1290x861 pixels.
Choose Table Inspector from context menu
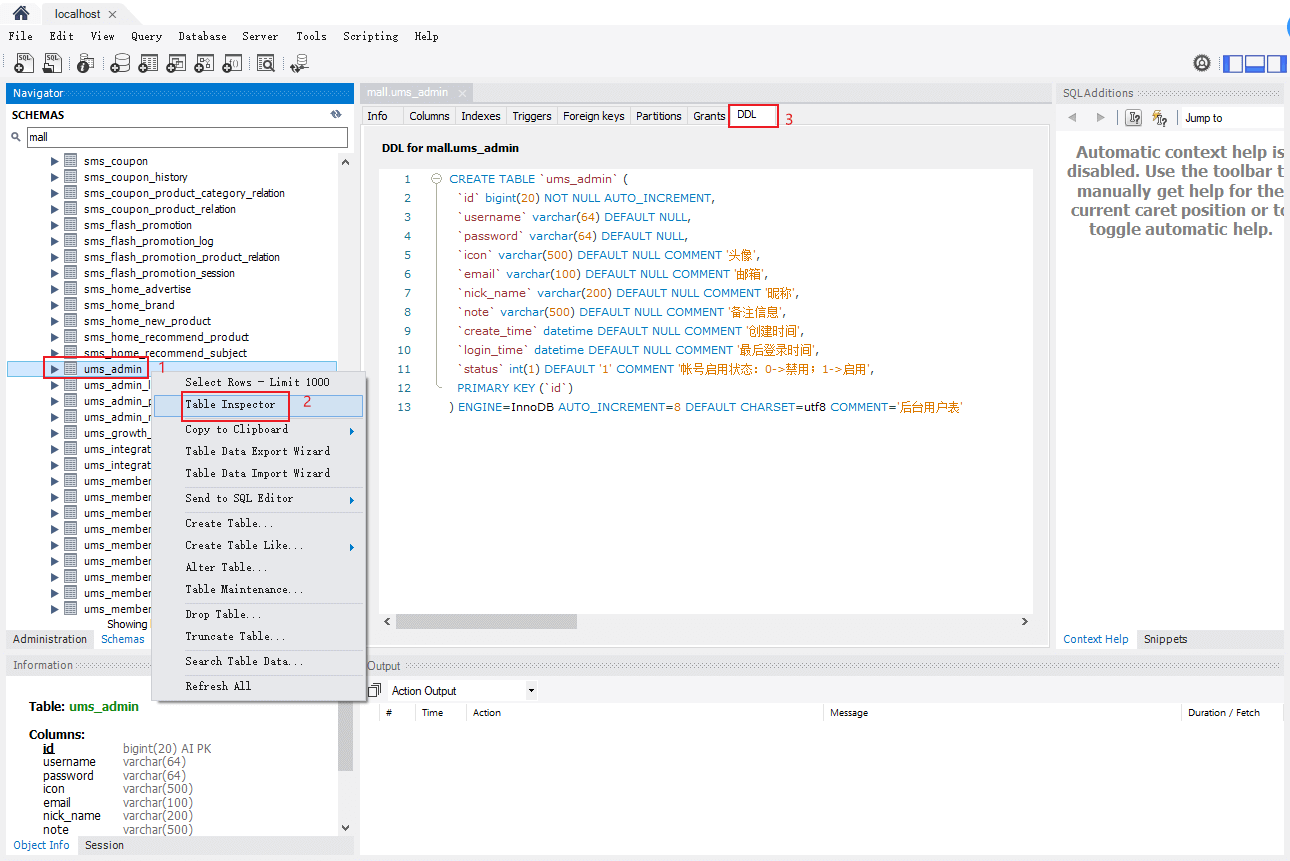258,405
